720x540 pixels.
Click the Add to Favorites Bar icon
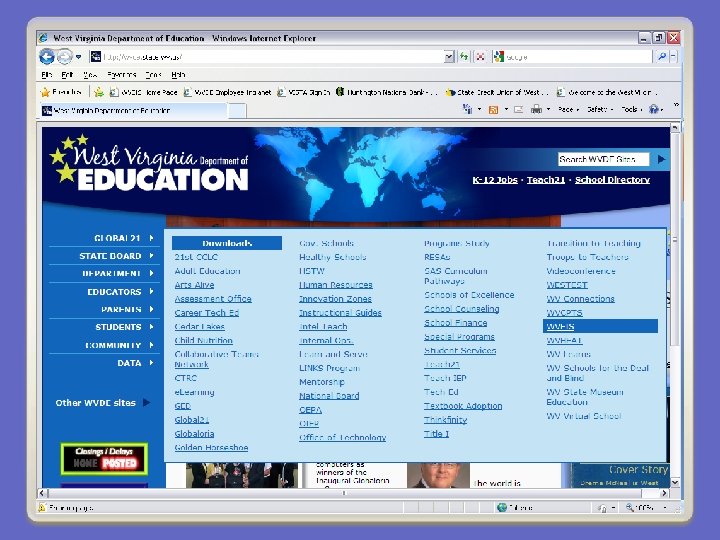click(x=99, y=92)
